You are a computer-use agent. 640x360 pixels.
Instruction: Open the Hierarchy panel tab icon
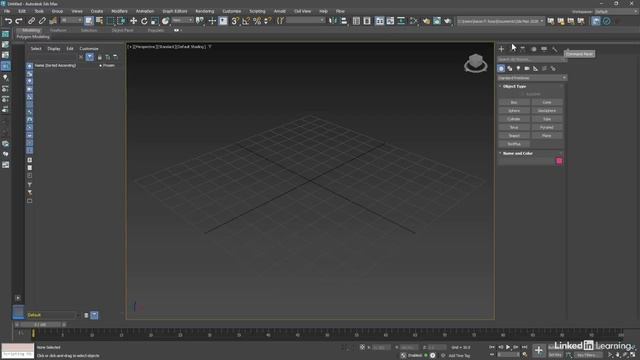click(523, 49)
